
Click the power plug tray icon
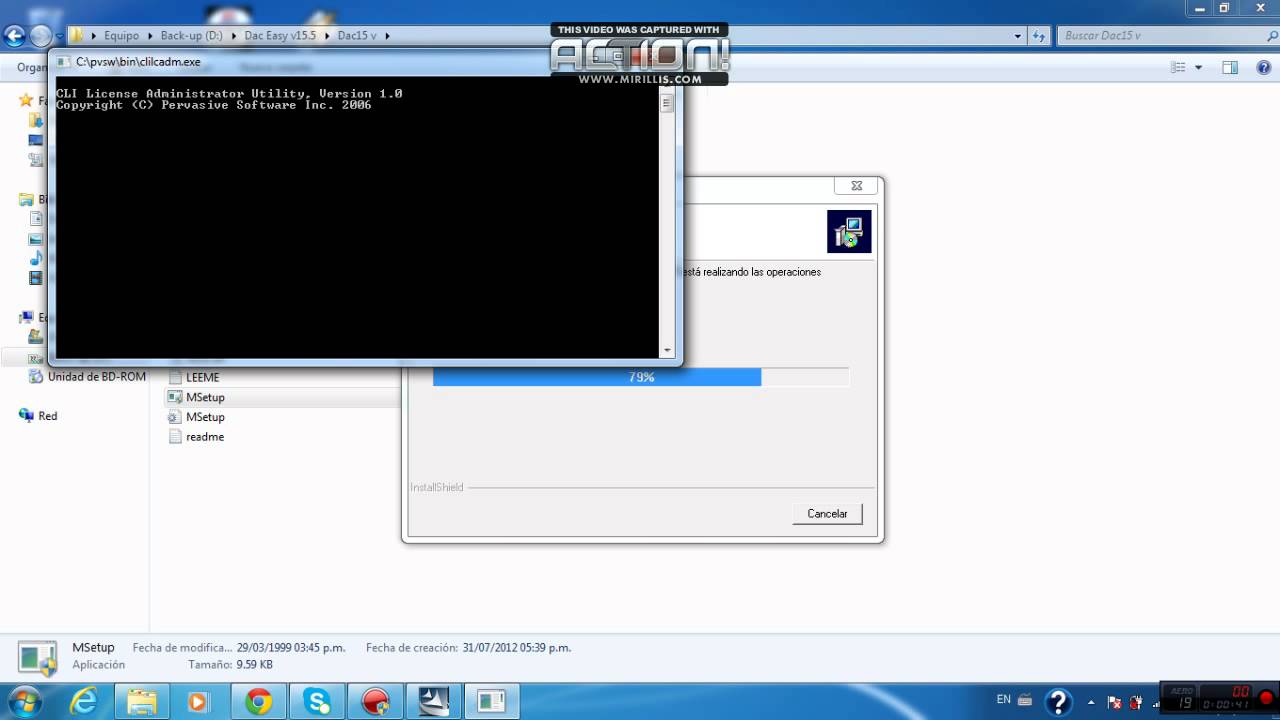point(1136,702)
